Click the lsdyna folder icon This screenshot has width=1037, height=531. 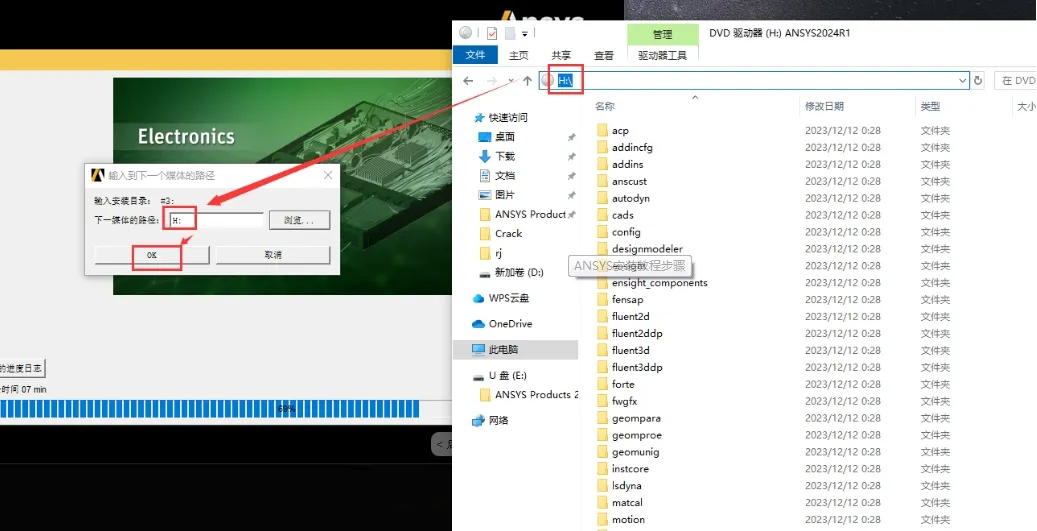(x=602, y=485)
